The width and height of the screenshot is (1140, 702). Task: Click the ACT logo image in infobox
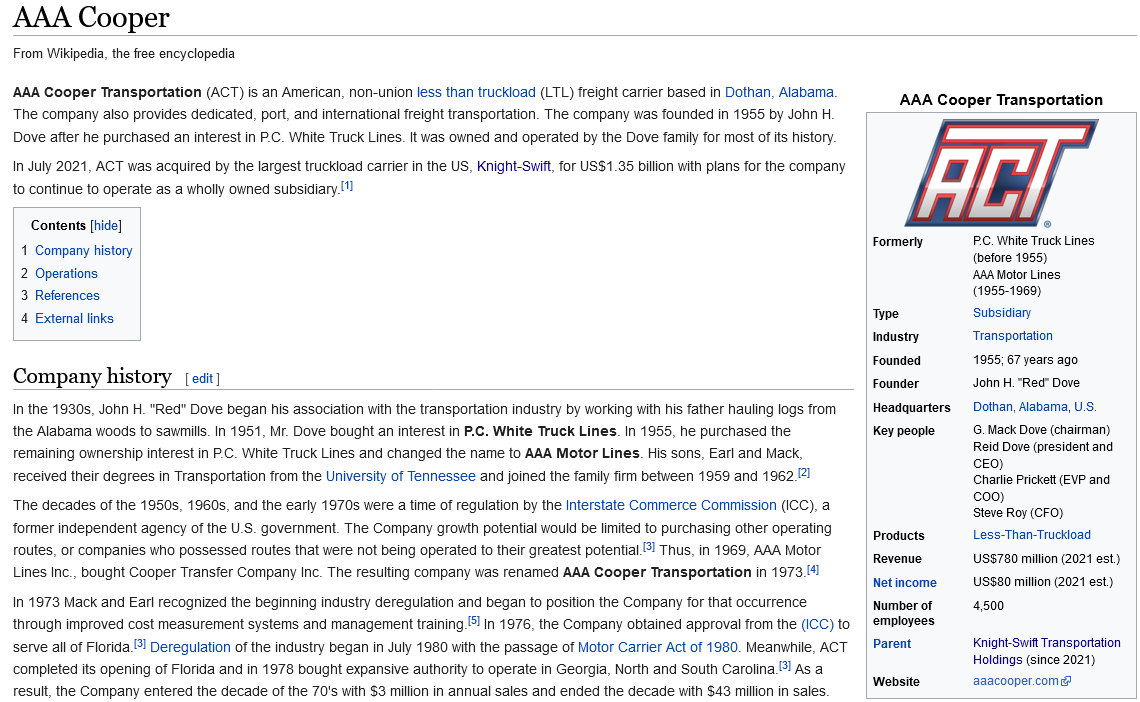click(x=1001, y=173)
